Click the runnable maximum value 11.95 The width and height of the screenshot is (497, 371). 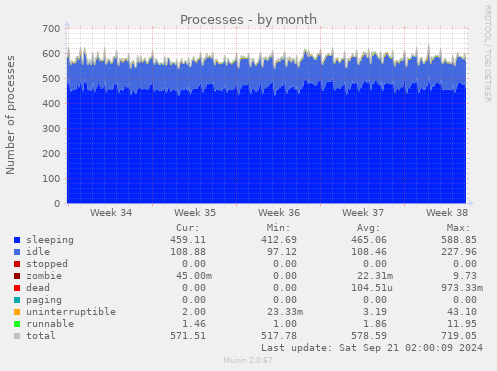point(462,324)
